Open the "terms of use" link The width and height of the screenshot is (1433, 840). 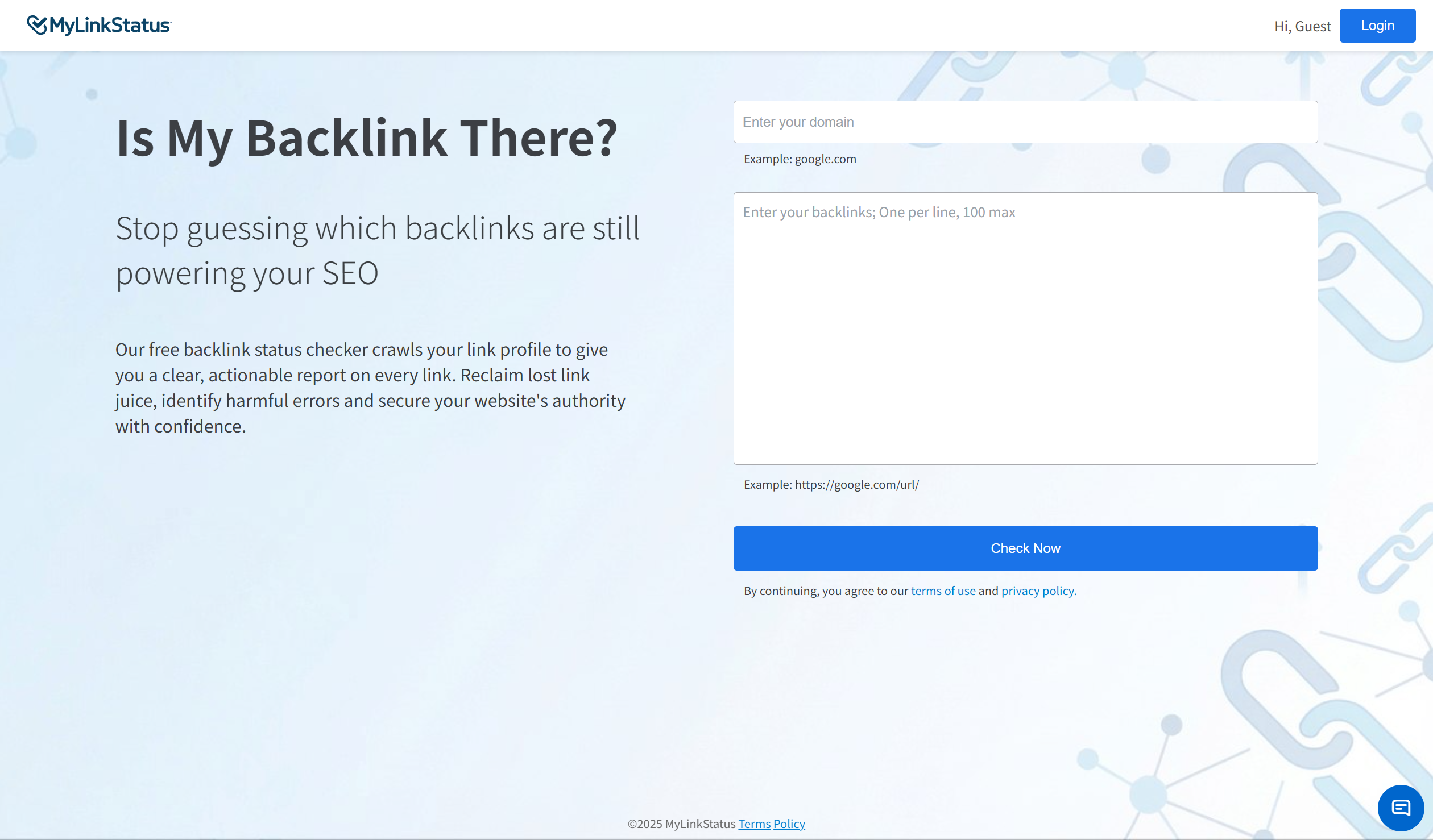click(x=943, y=591)
